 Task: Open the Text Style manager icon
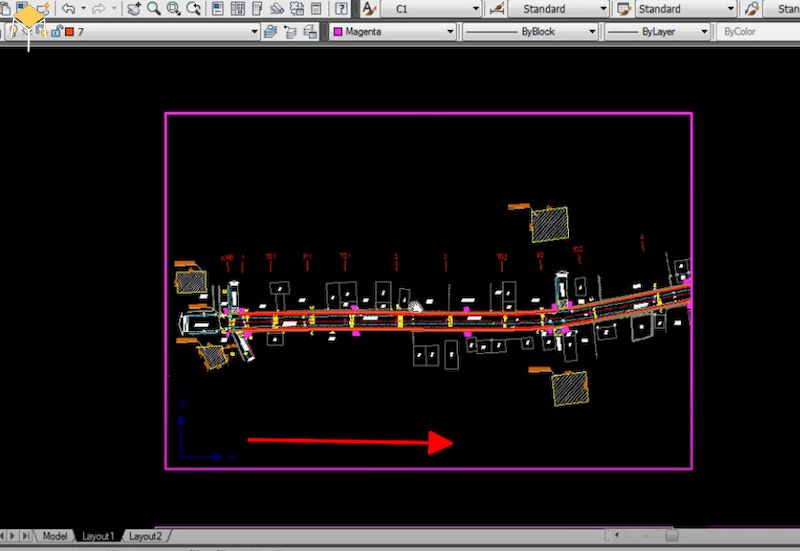click(x=369, y=8)
